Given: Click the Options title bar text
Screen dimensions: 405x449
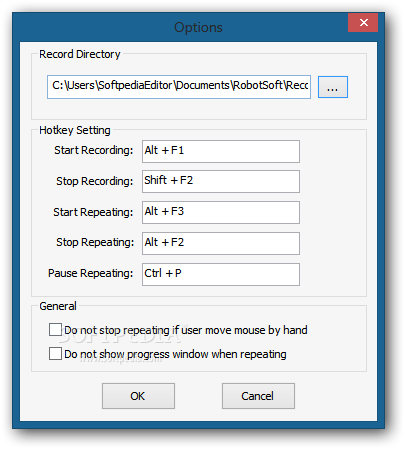Looking at the screenshot, I should point(198,27).
